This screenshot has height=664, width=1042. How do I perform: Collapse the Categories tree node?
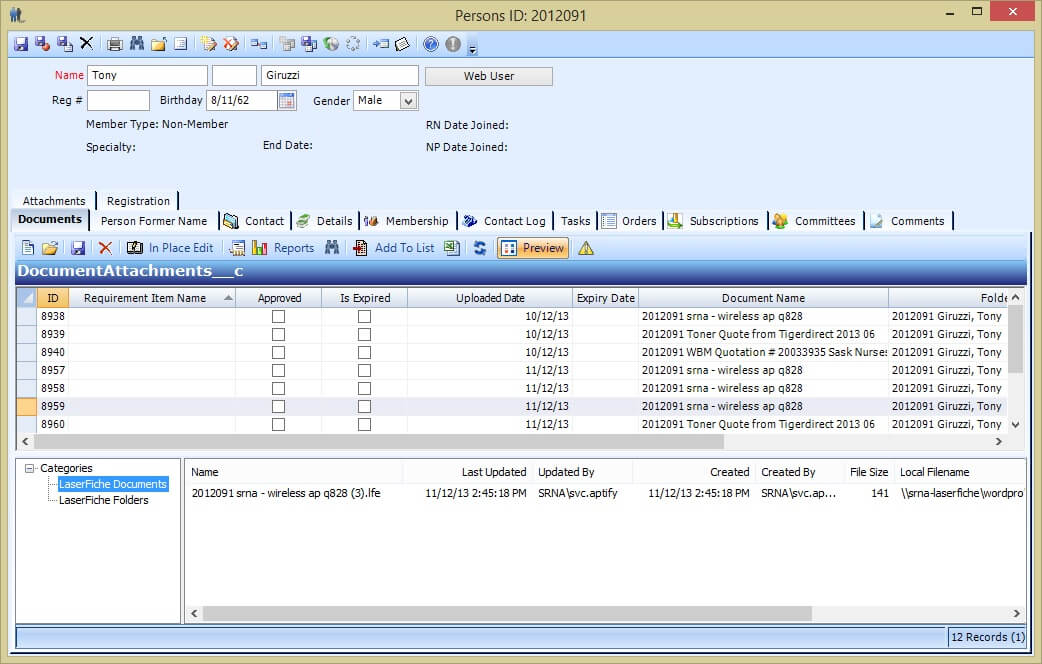[x=29, y=469]
